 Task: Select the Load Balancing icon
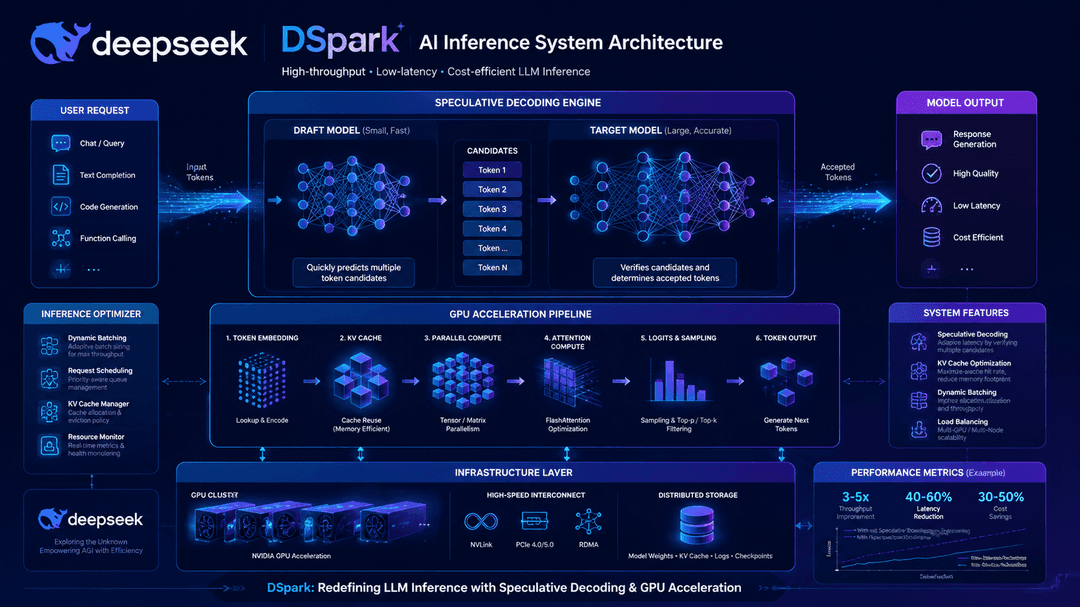(x=919, y=429)
